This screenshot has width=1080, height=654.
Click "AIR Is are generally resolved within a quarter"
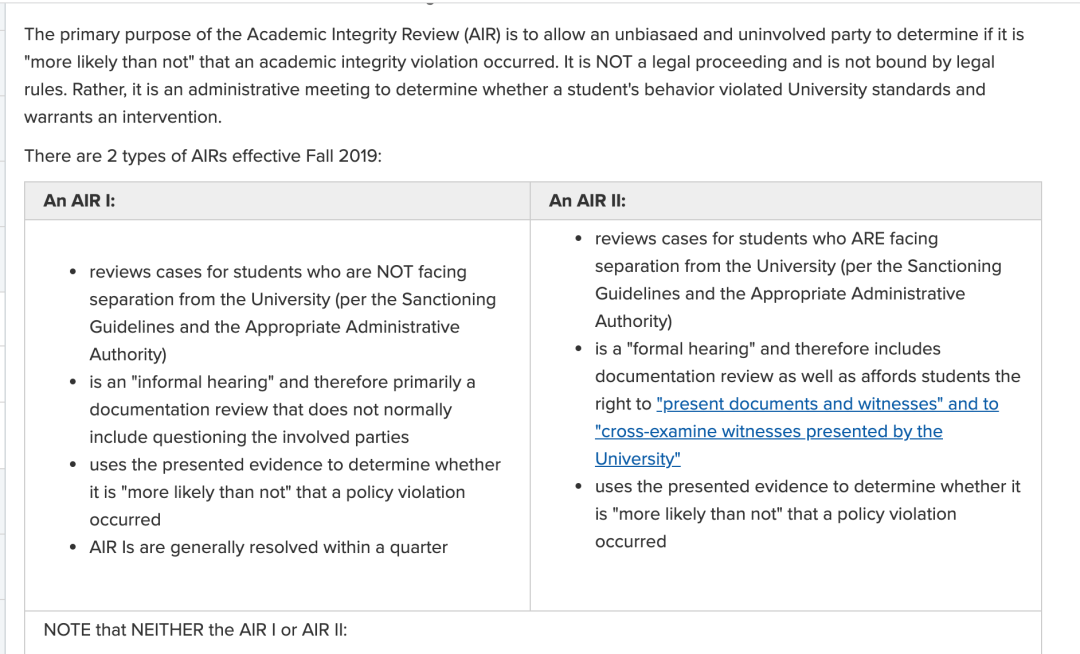click(268, 547)
